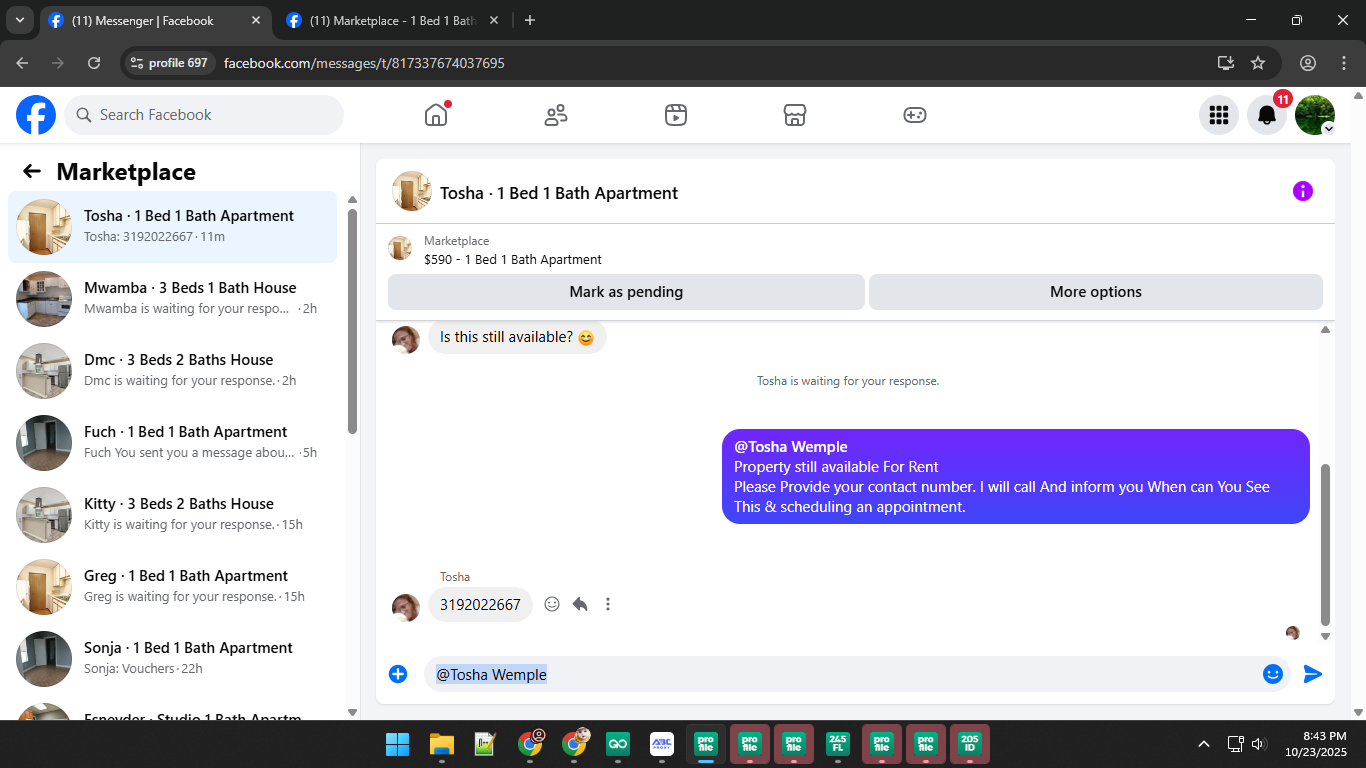Open the Video (Watch) icon

pos(676,115)
